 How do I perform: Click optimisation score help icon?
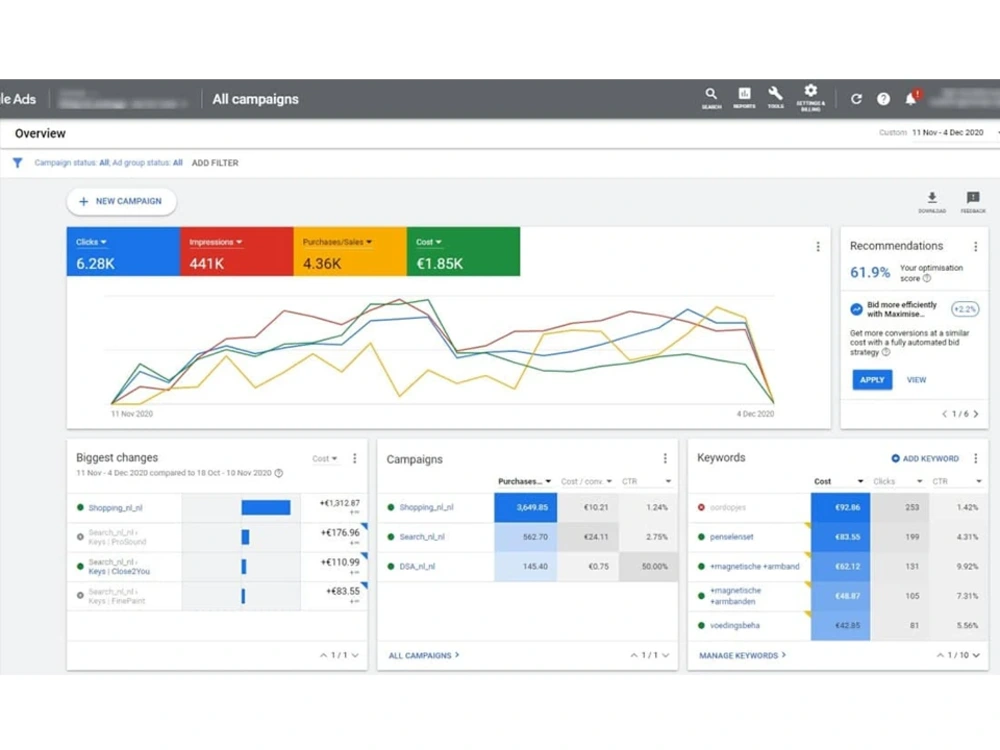pyautogui.click(x=927, y=279)
